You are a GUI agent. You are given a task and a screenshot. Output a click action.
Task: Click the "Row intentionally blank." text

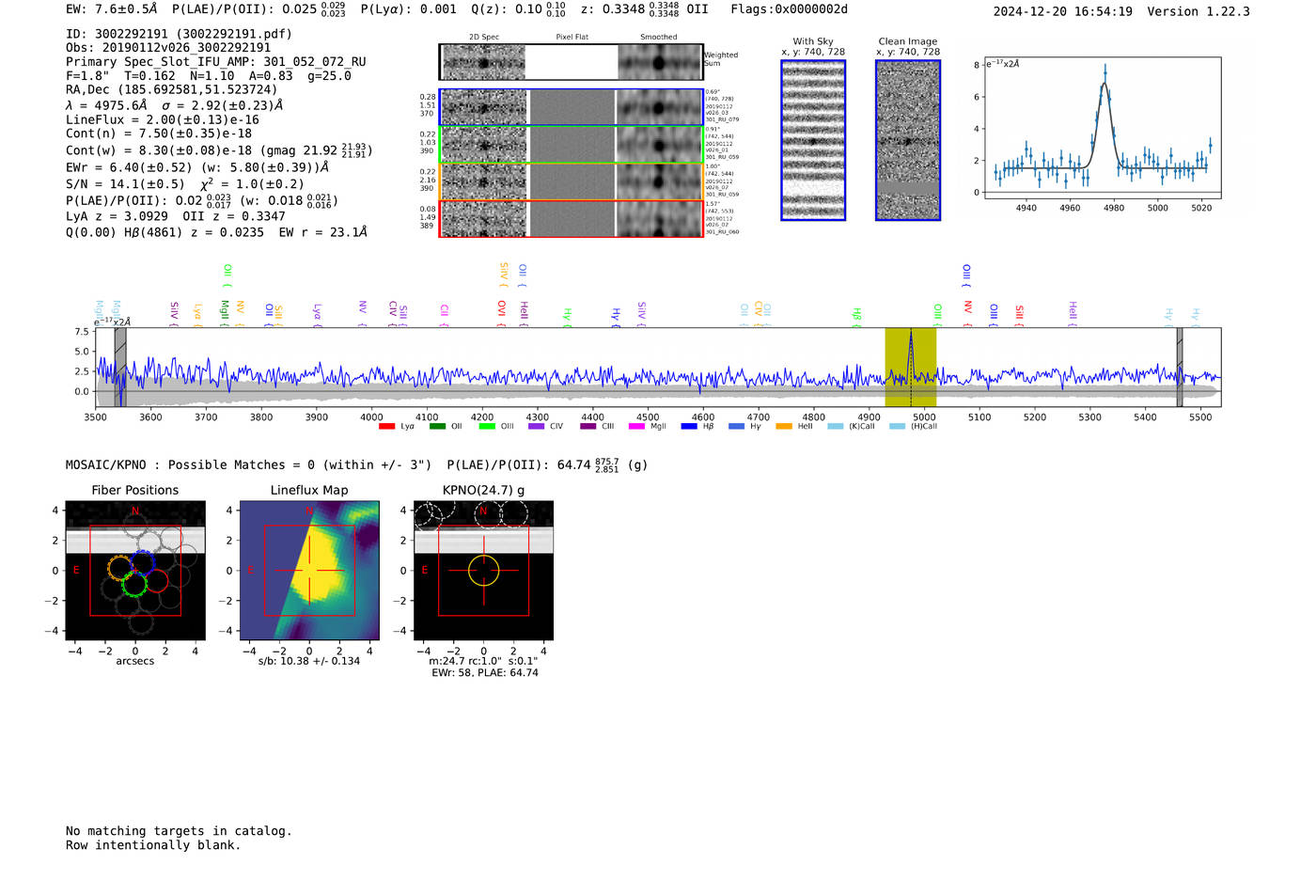(153, 845)
